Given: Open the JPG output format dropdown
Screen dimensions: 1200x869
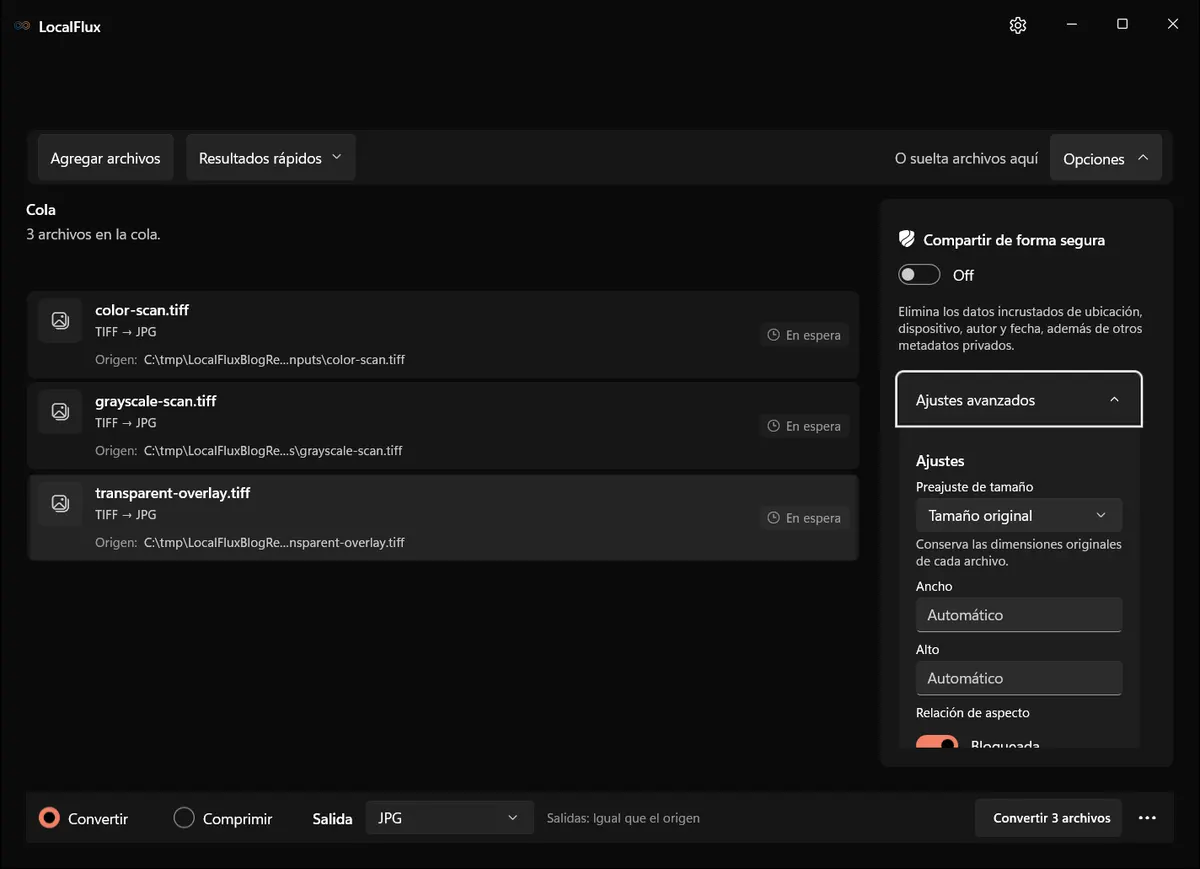Looking at the screenshot, I should coord(449,818).
